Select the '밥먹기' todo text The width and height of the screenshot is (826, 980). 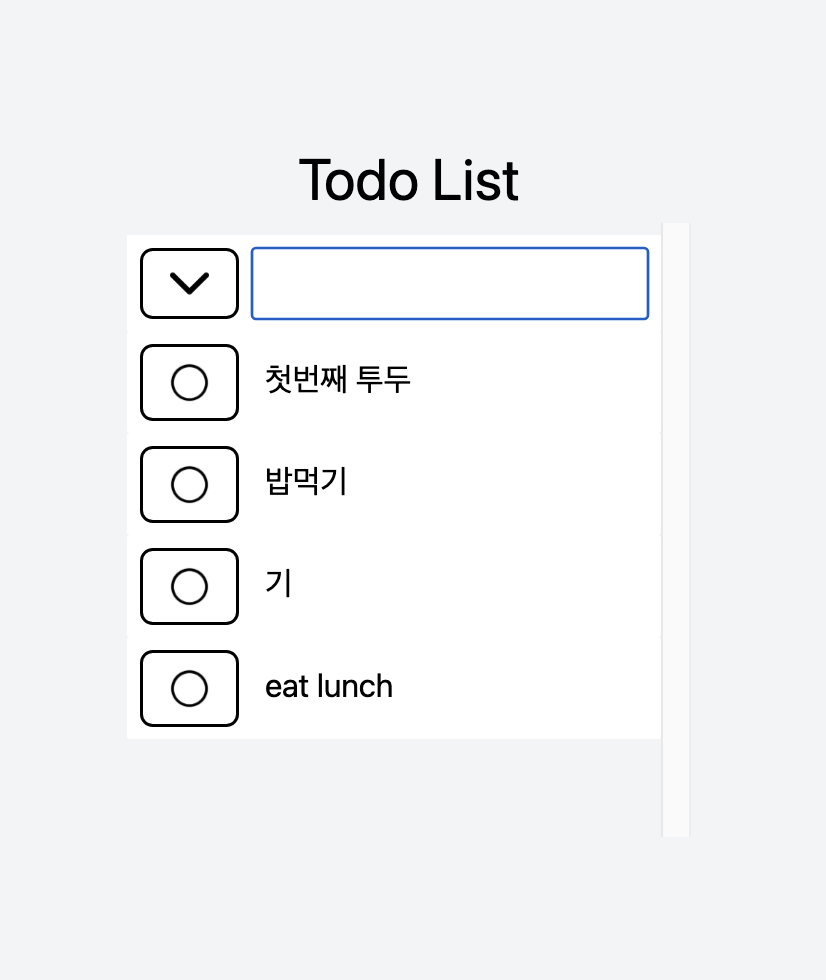click(x=306, y=481)
